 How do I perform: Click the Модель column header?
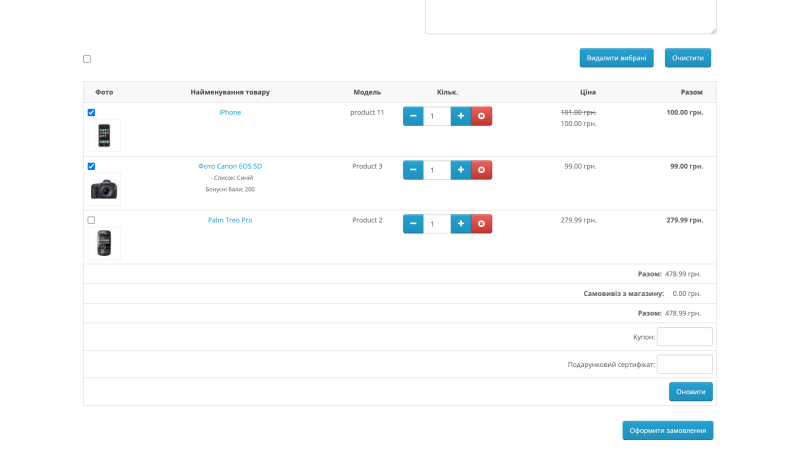pyautogui.click(x=367, y=92)
